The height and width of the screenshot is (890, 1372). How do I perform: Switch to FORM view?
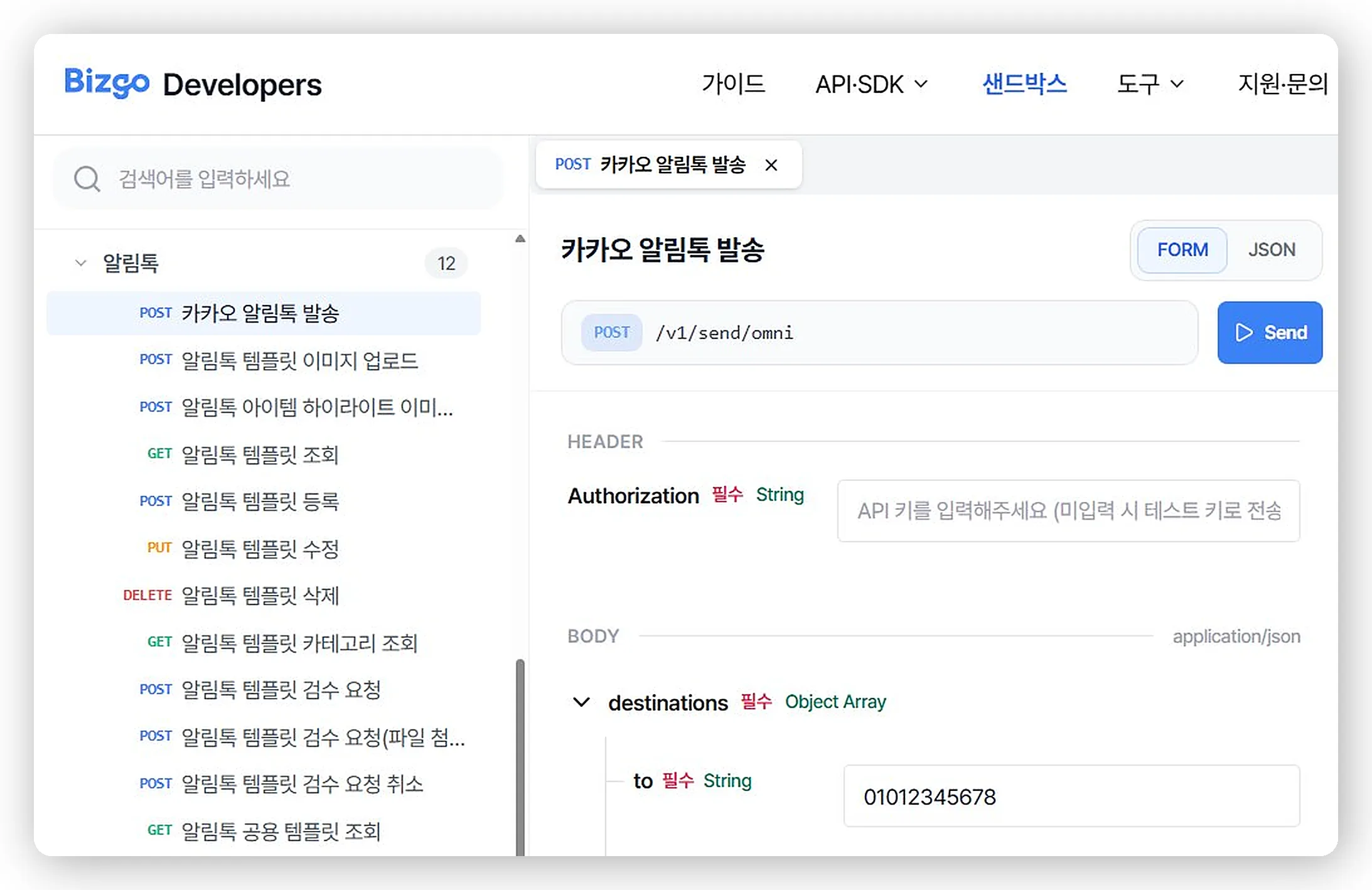point(1182,250)
